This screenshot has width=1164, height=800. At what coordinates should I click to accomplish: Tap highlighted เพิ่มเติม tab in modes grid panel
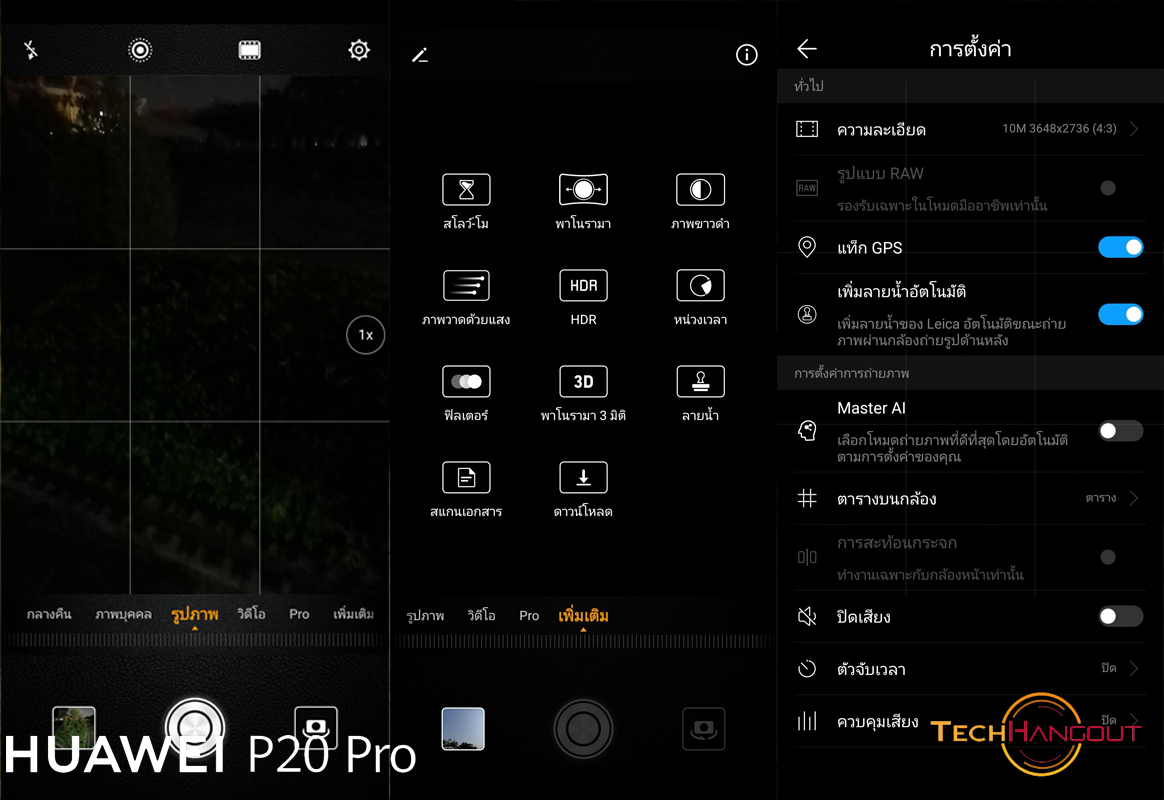(x=583, y=616)
